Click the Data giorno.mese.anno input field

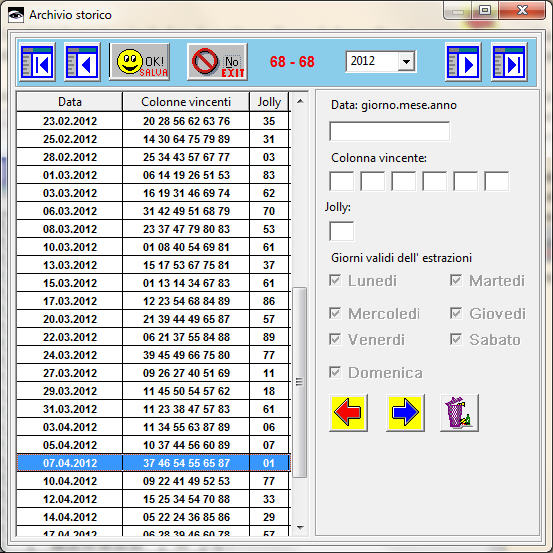tap(389, 131)
